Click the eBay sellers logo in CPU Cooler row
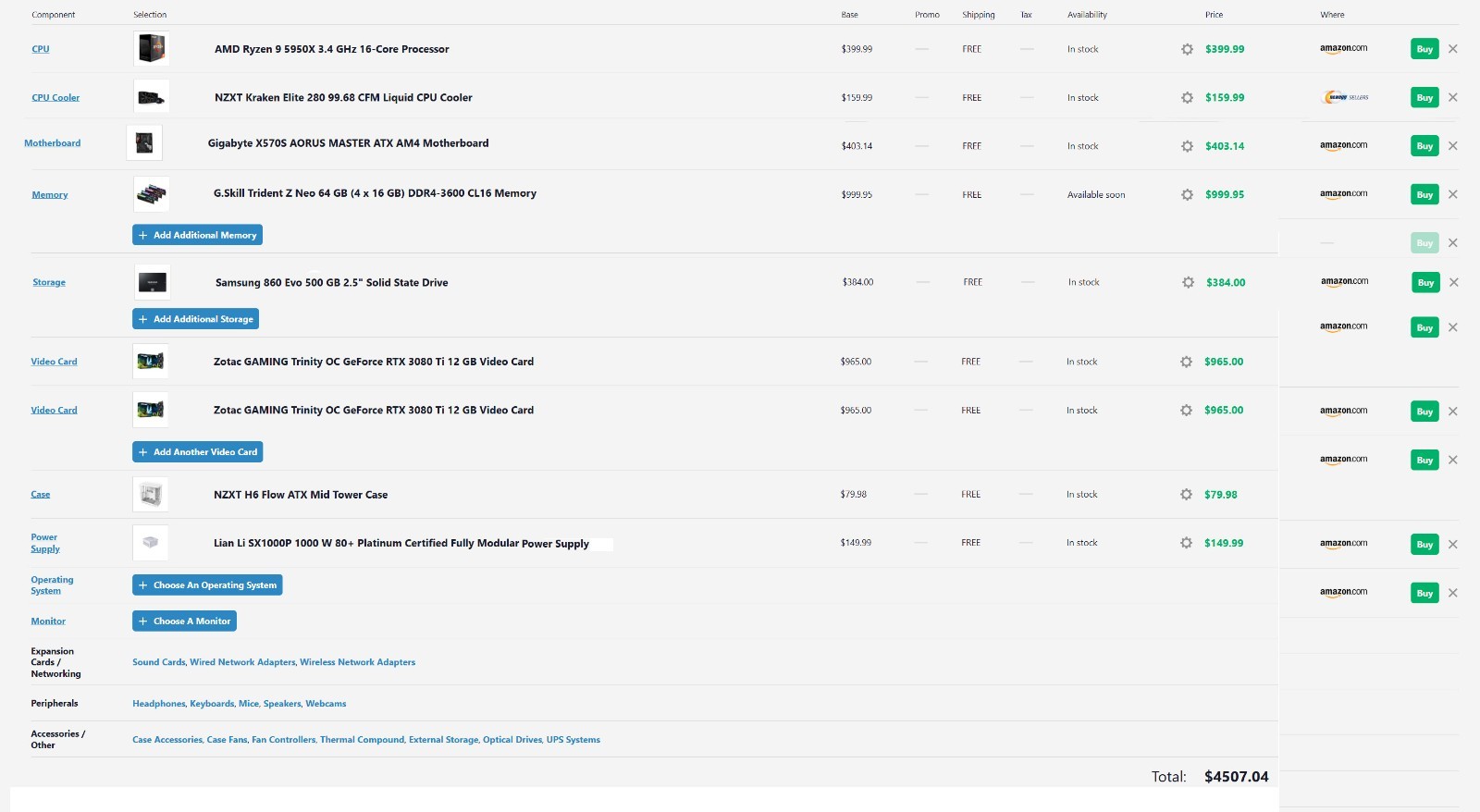The width and height of the screenshot is (1480, 812). click(1346, 97)
